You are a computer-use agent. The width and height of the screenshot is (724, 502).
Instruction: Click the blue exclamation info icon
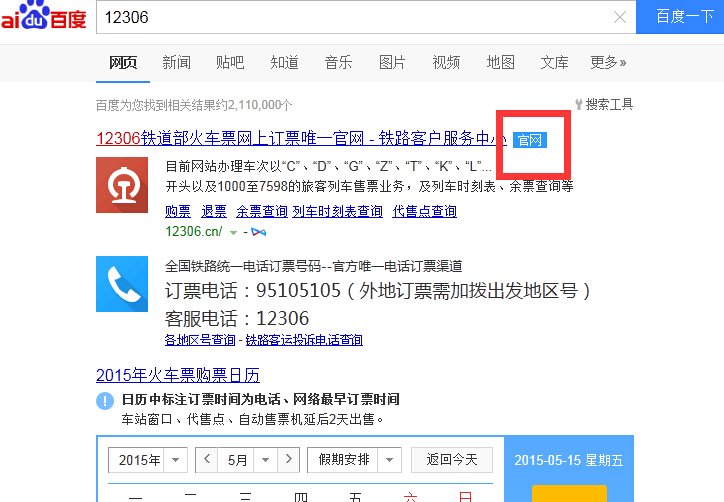(105, 400)
